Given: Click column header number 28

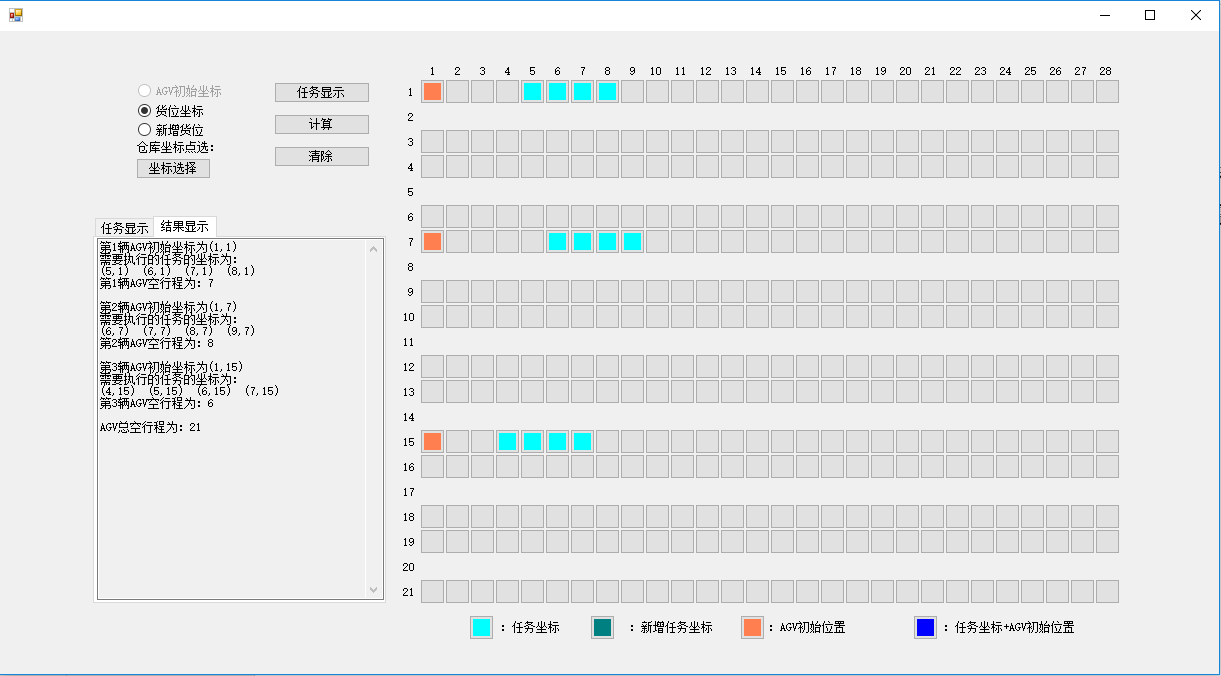Looking at the screenshot, I should coord(1105,71).
